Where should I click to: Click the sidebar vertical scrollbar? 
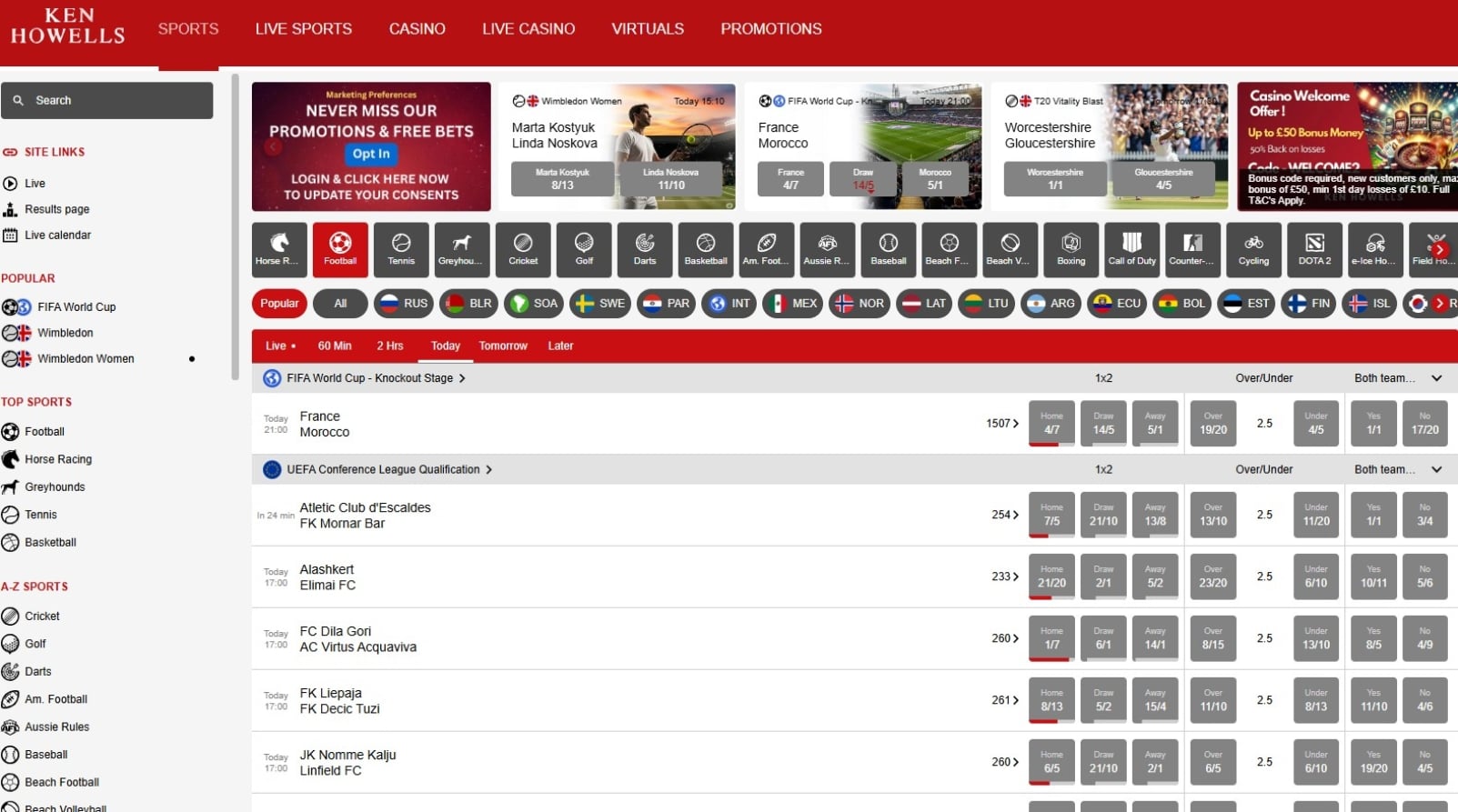(x=235, y=227)
